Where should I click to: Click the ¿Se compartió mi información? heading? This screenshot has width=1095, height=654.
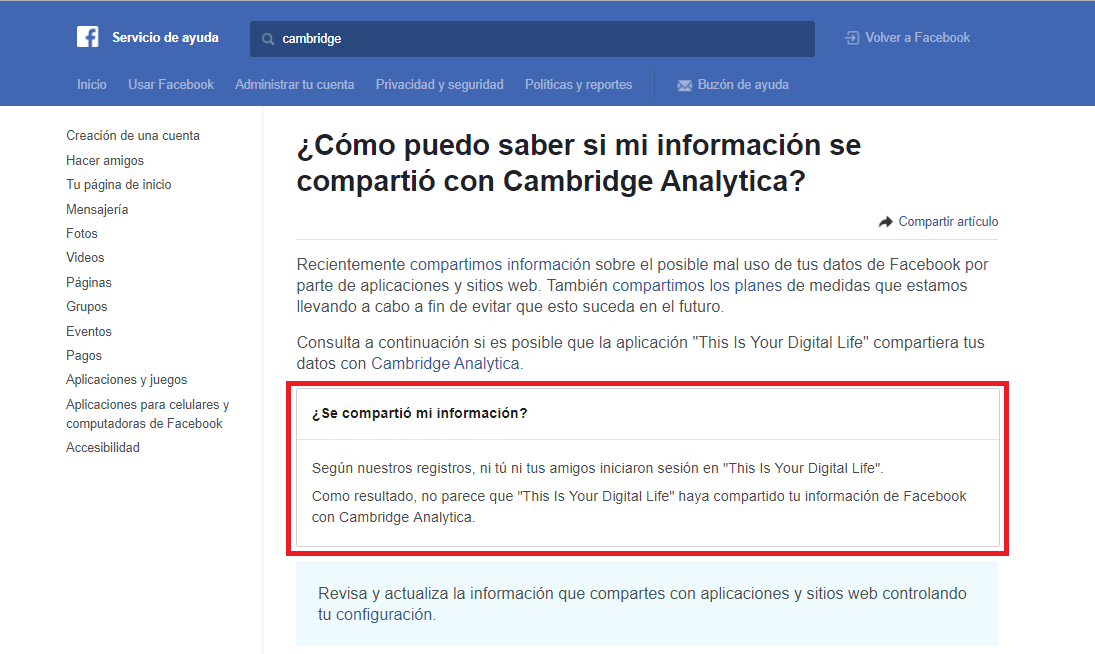click(x=419, y=413)
